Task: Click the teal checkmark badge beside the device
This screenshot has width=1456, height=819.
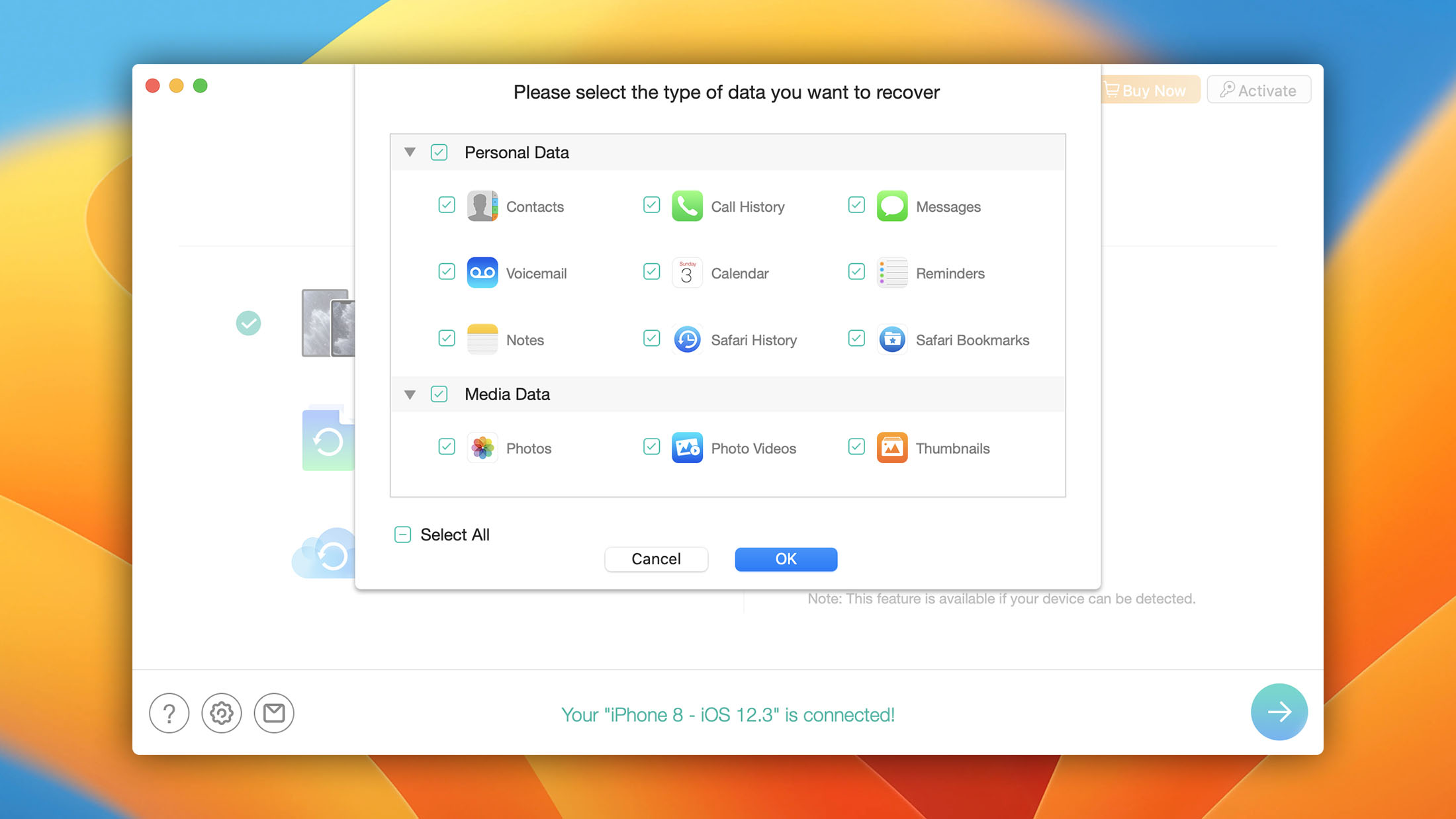Action: [x=248, y=323]
